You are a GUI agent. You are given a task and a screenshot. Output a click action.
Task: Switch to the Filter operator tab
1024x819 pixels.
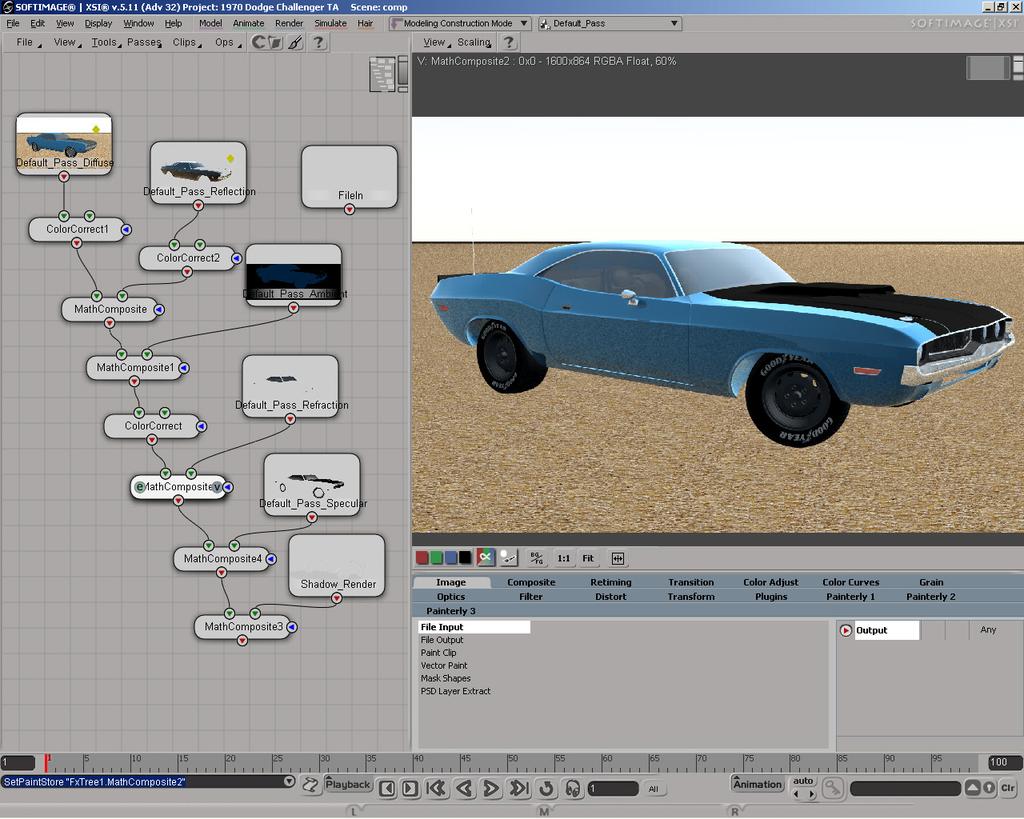[x=531, y=597]
